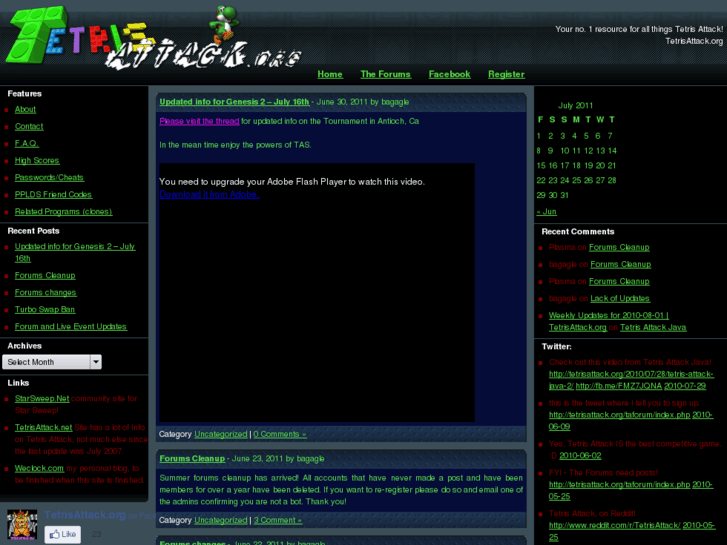Screen dimensions: 727x545
Task: Open Forums changes recent post link
Action: click(45, 293)
